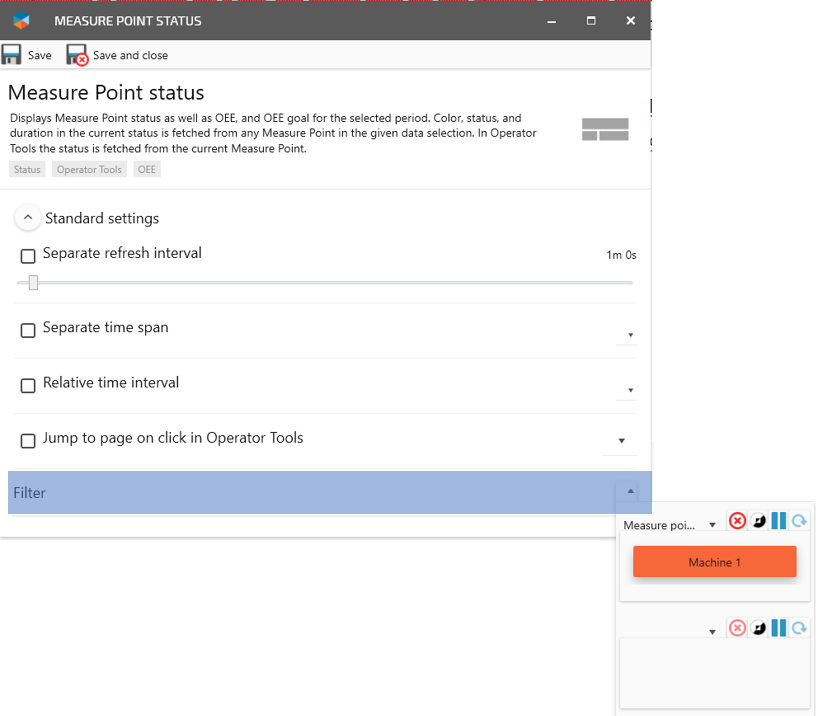
Task: Click the Save floppy disk icon
Action: click(12, 55)
